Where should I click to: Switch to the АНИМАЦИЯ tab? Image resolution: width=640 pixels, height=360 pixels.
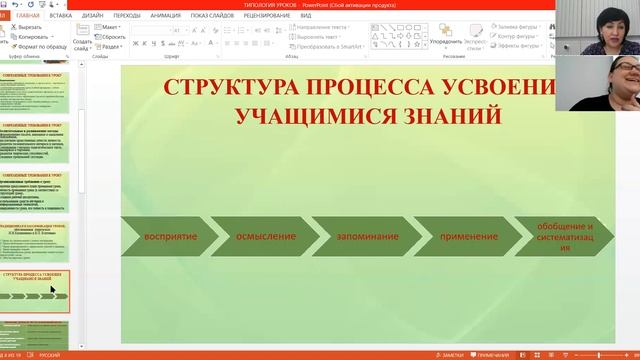click(x=165, y=16)
